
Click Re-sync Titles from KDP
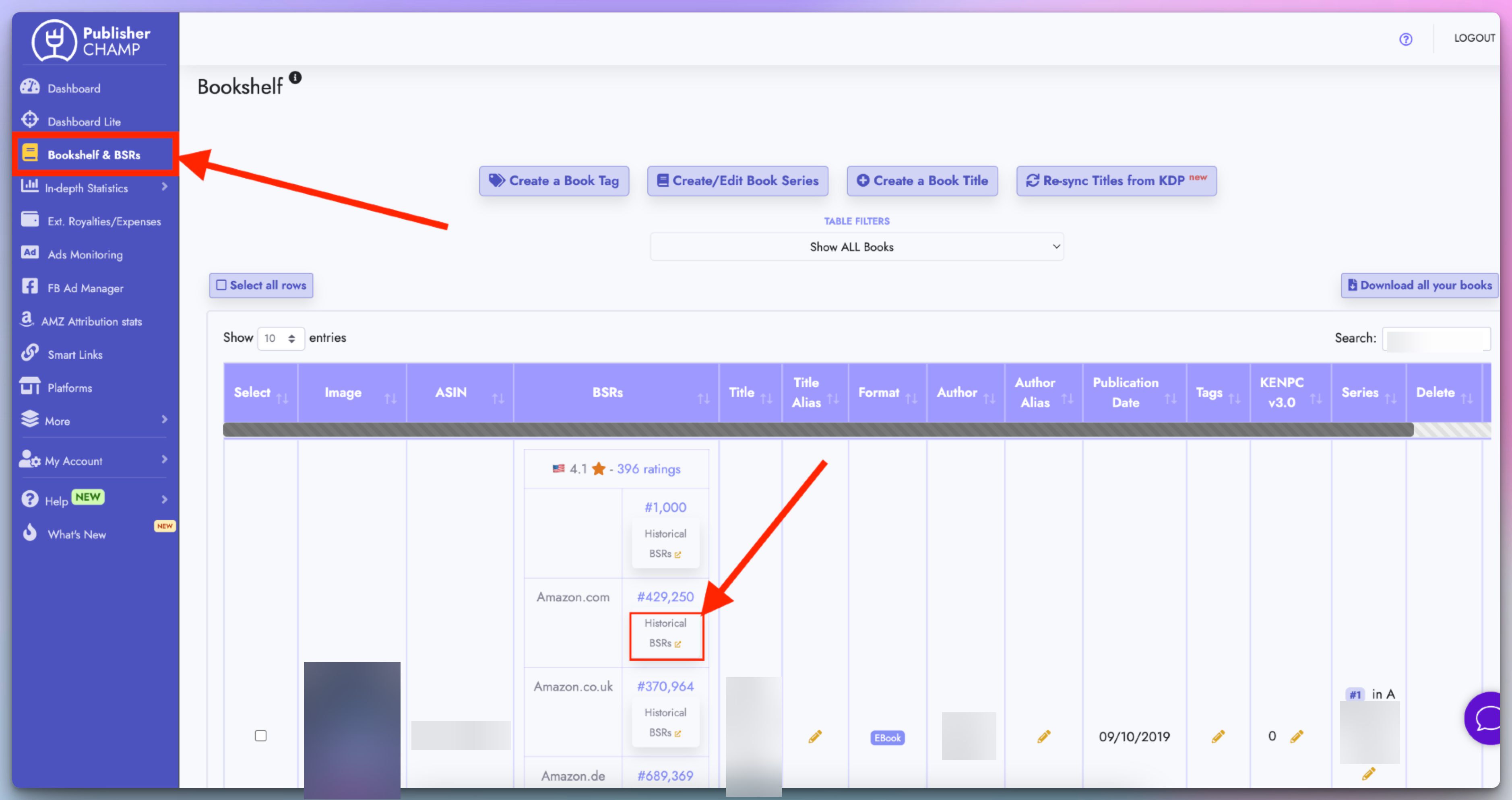pyautogui.click(x=1116, y=181)
